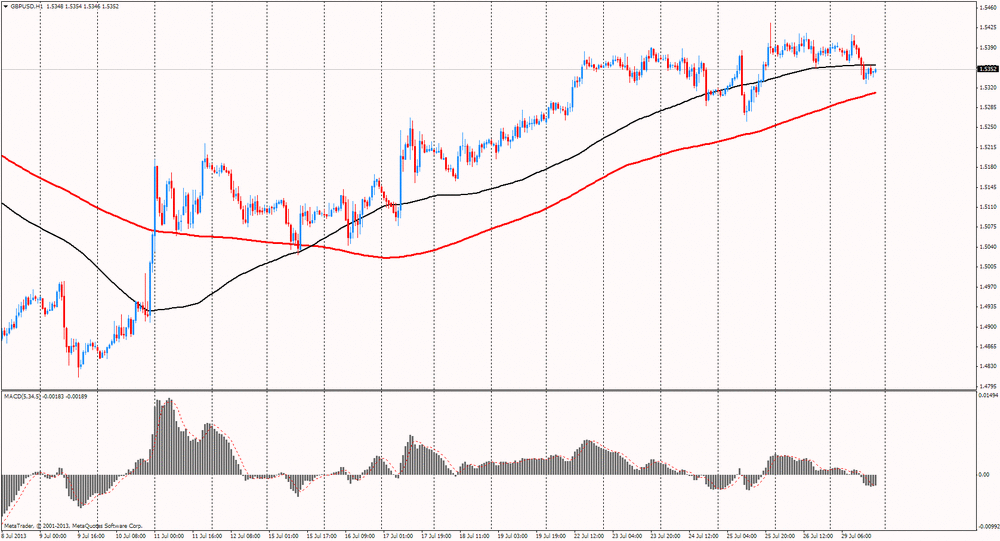Click the 25 Jul 20:00 time label
The width and height of the screenshot is (1000, 541).
coord(780,537)
